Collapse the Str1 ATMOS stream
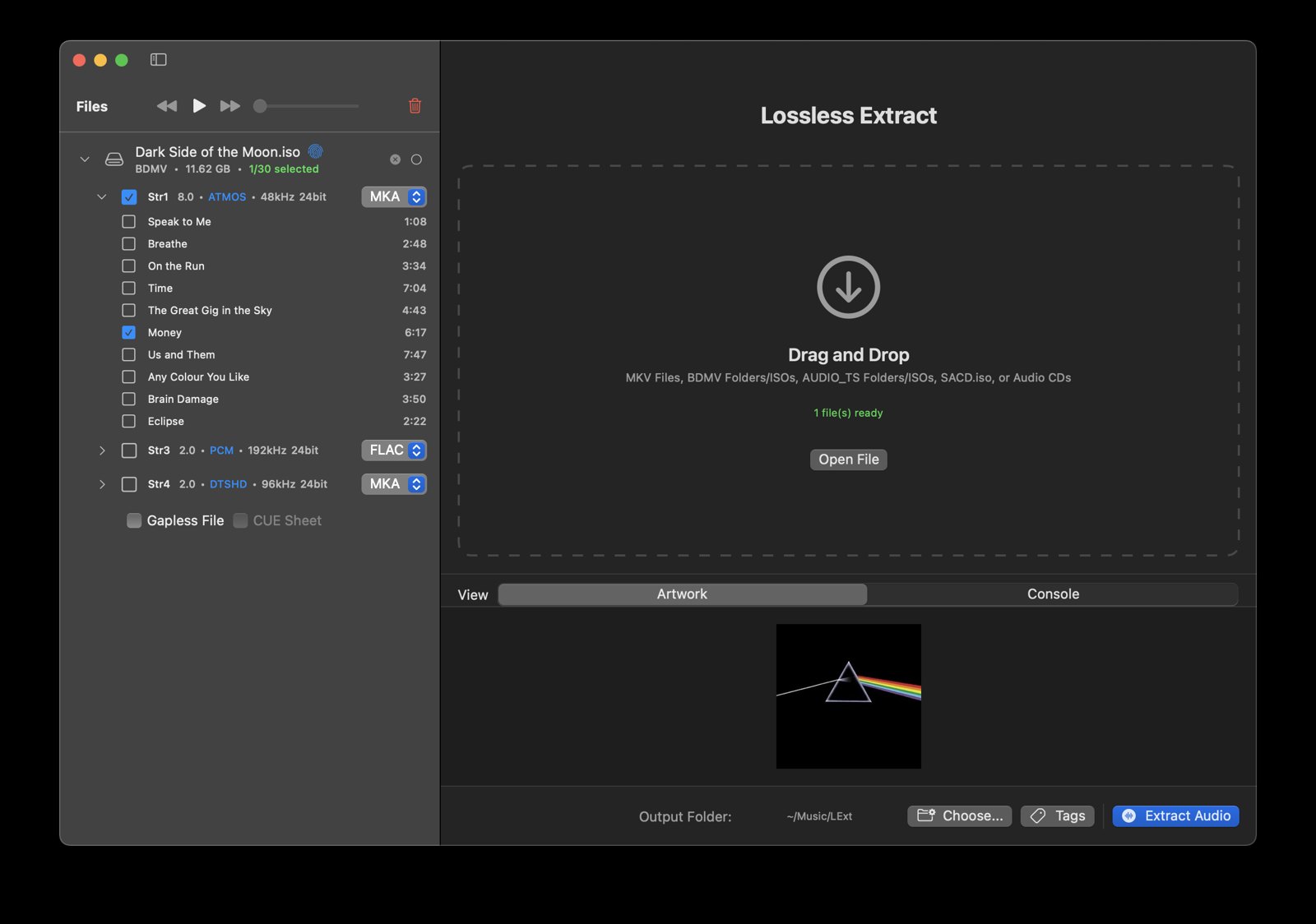1316x924 pixels. [x=102, y=197]
